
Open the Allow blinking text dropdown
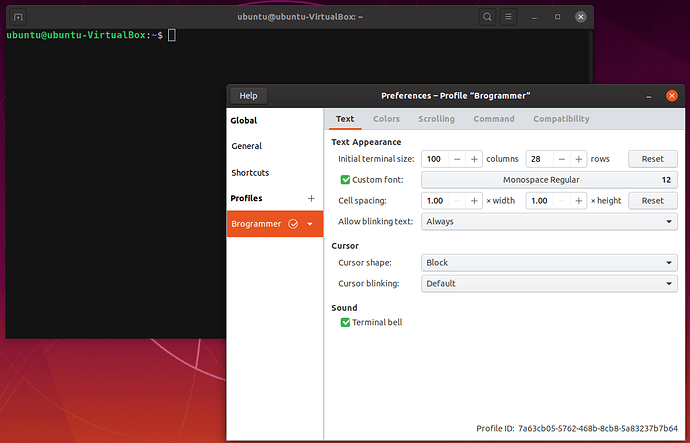pyautogui.click(x=549, y=222)
